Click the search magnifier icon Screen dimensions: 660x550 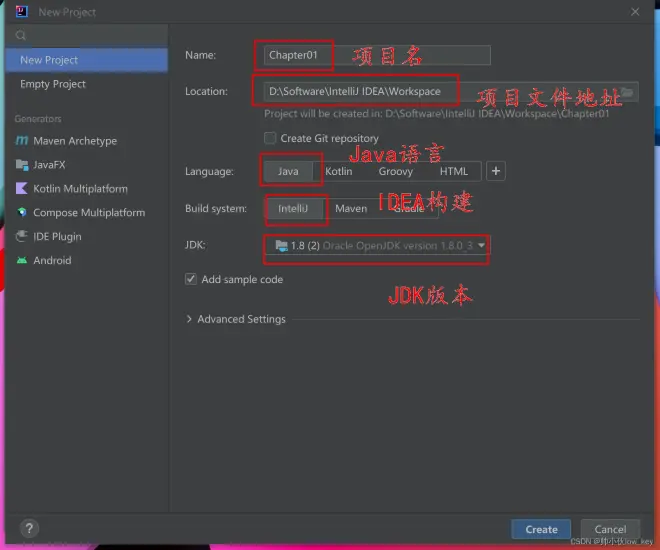pyautogui.click(x=21, y=35)
